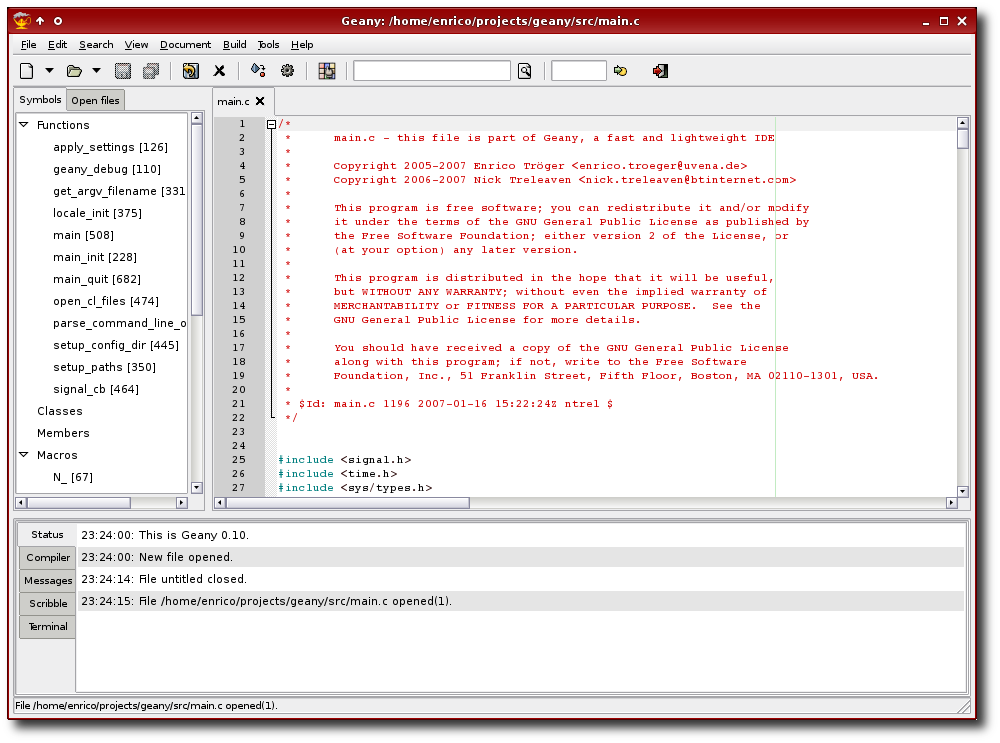The width and height of the screenshot is (1000, 743).
Task: Click the goto line number field
Action: 578,71
